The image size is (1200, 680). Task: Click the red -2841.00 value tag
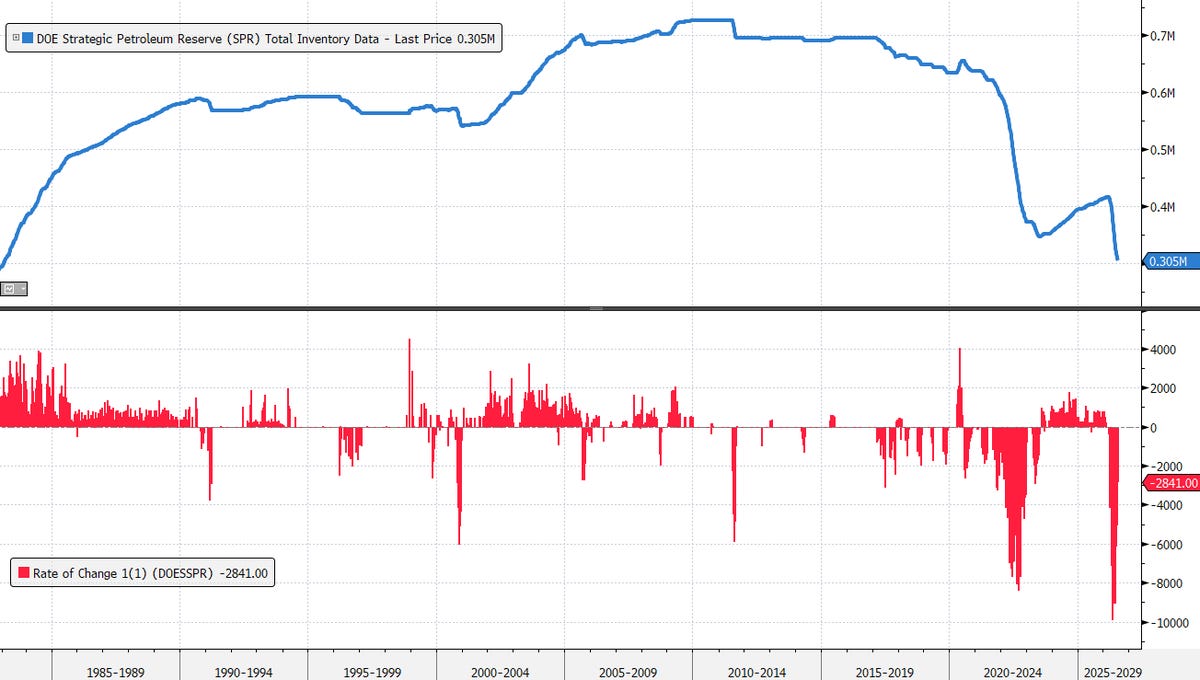1169,483
